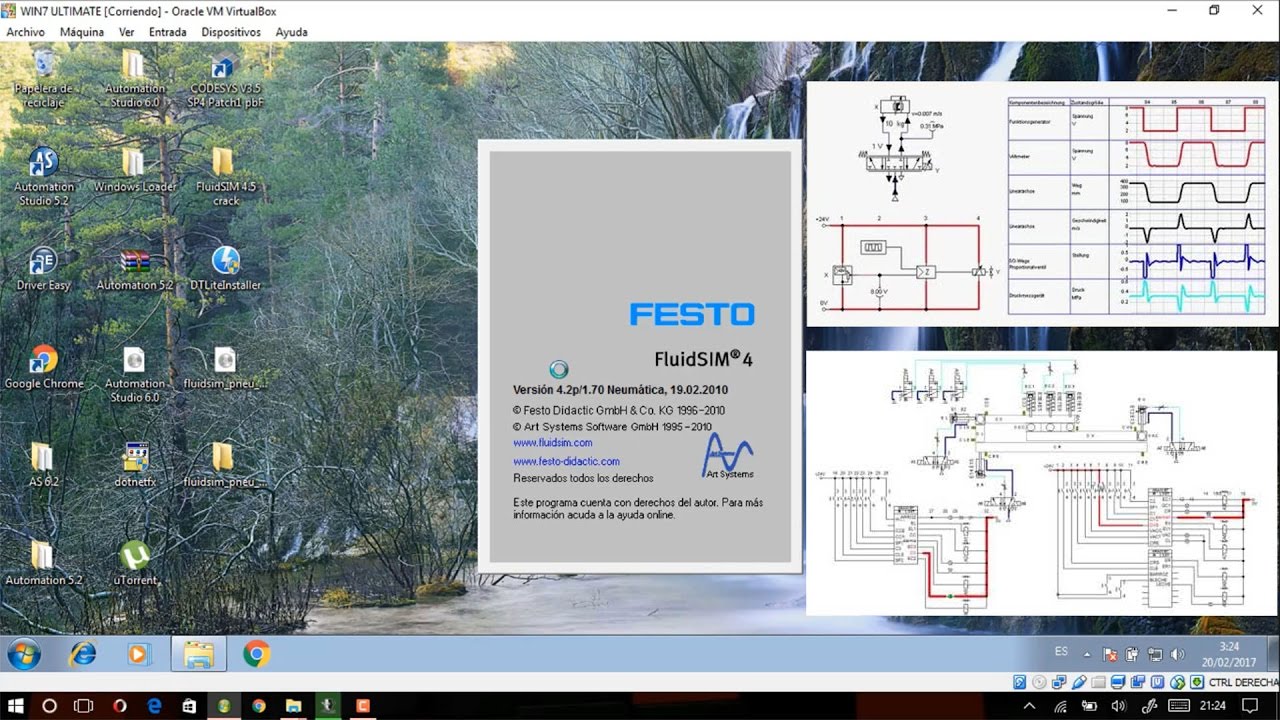This screenshot has width=1280, height=720.
Task: Launch Internet Explorer from Windows 7 taskbar
Action: [x=82, y=654]
